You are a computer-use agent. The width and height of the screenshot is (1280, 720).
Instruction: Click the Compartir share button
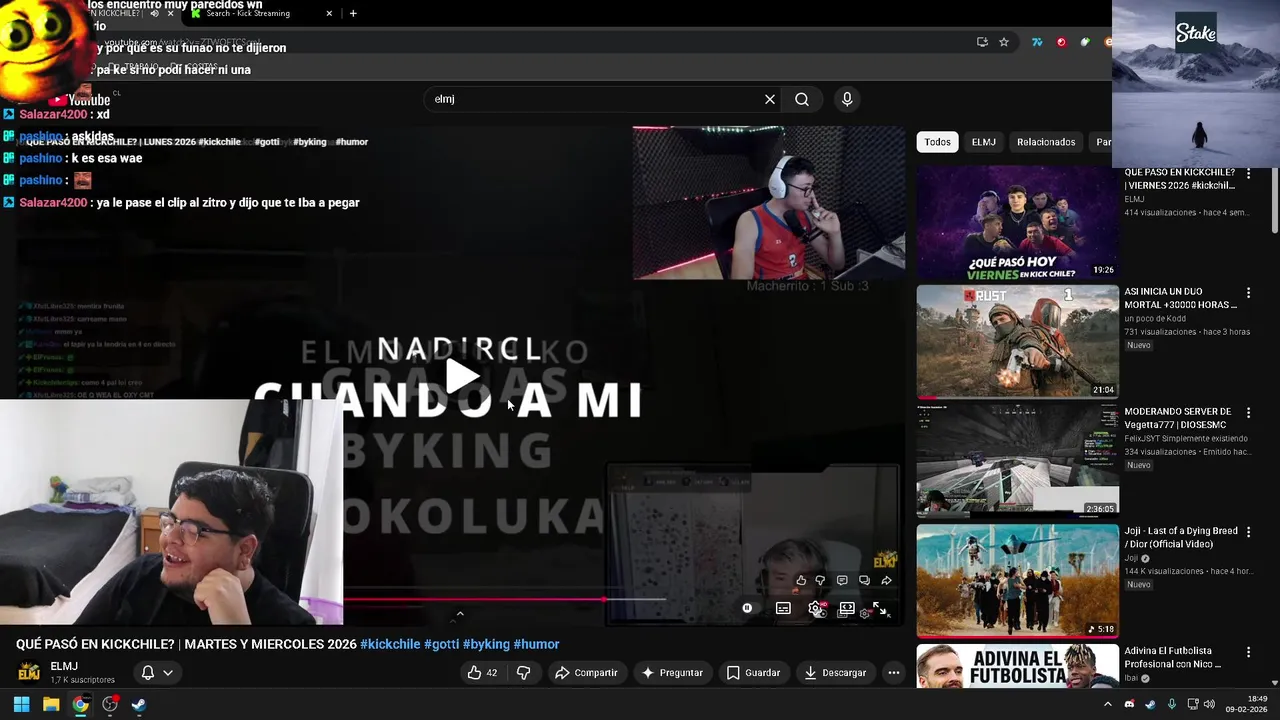tap(587, 673)
